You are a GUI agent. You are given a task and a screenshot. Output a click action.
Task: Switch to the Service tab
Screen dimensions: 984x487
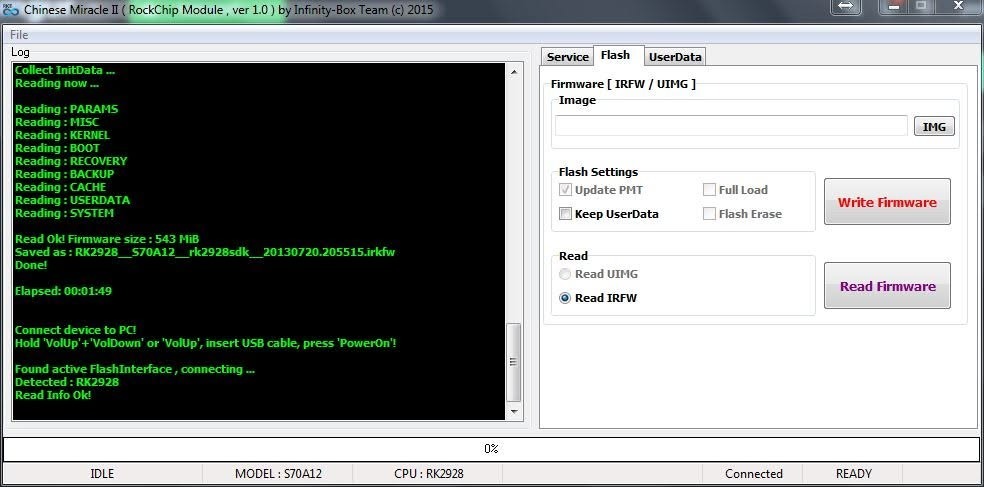coord(567,57)
